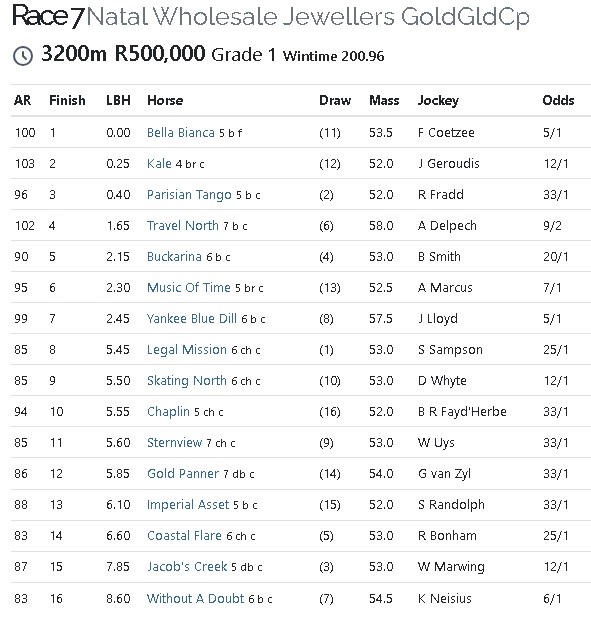
Task: Open Skating North horse profile
Action: click(x=186, y=381)
